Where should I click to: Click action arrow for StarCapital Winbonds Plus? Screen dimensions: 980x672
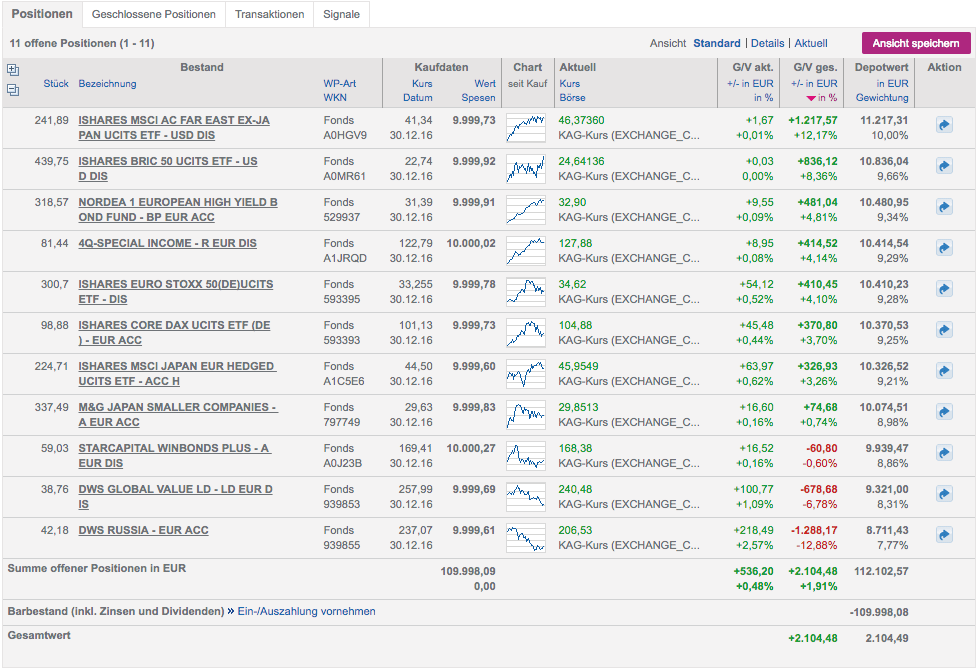pos(944,453)
